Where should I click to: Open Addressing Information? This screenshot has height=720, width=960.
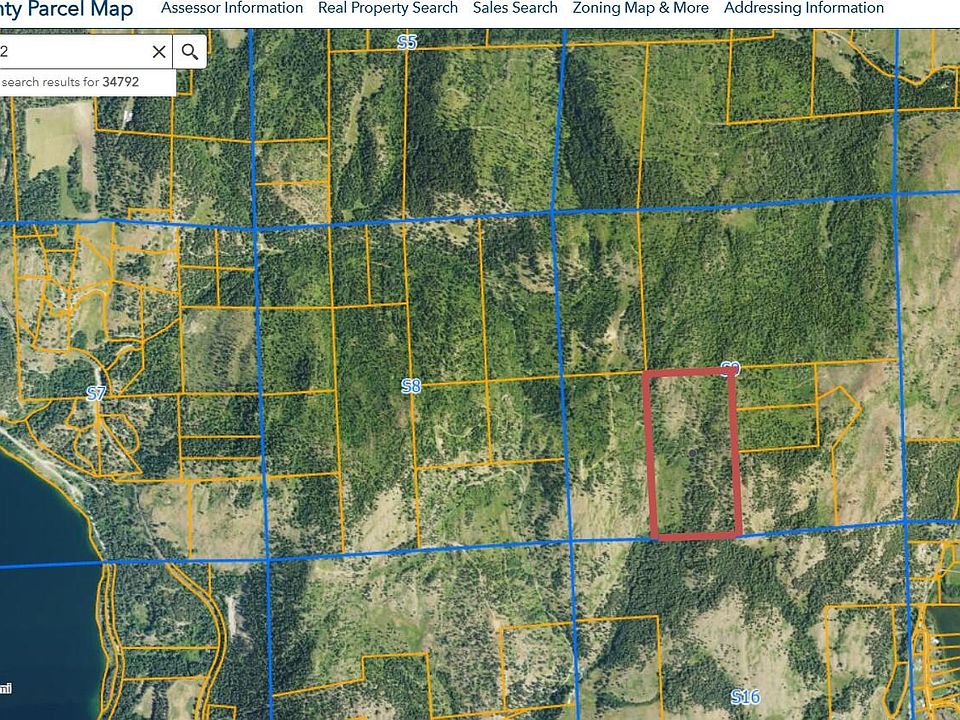(804, 9)
